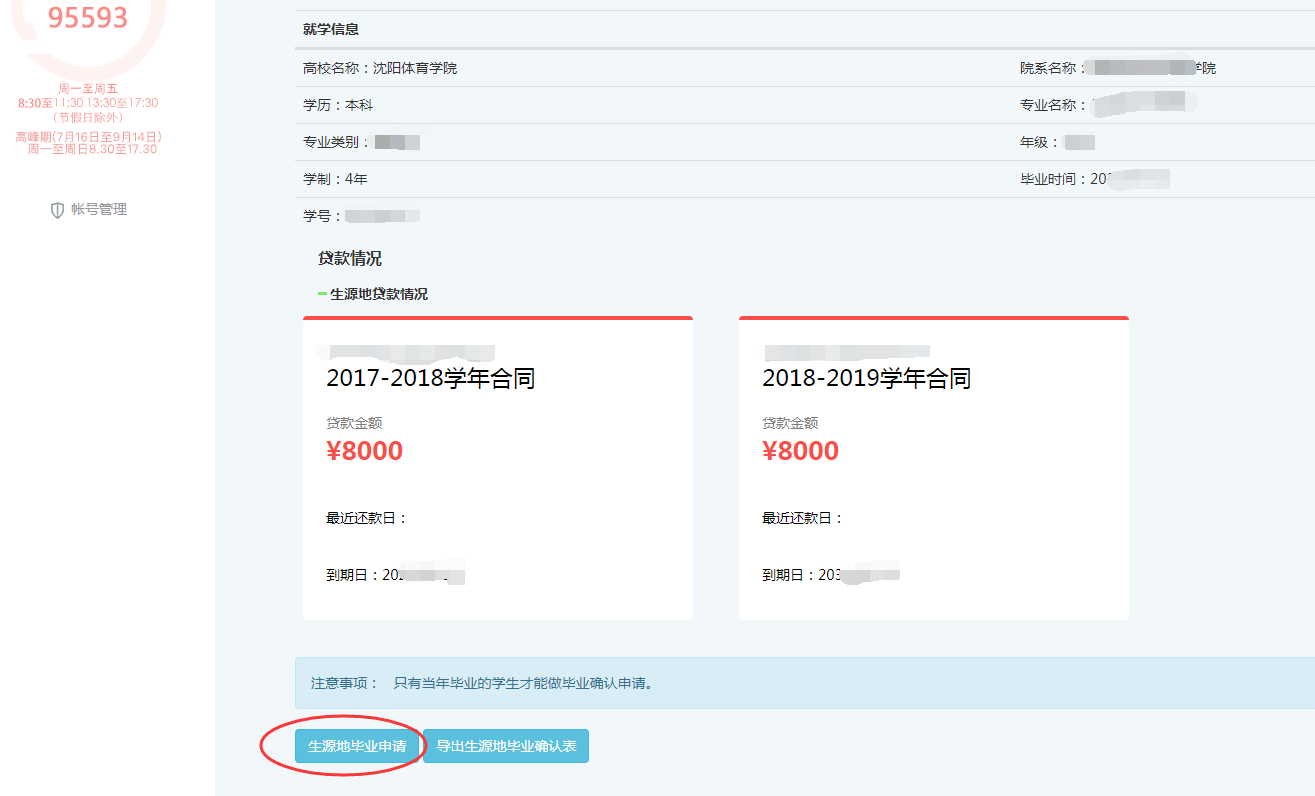Collapse the 生源地贷款情况 section with the green minus

pos(322,294)
